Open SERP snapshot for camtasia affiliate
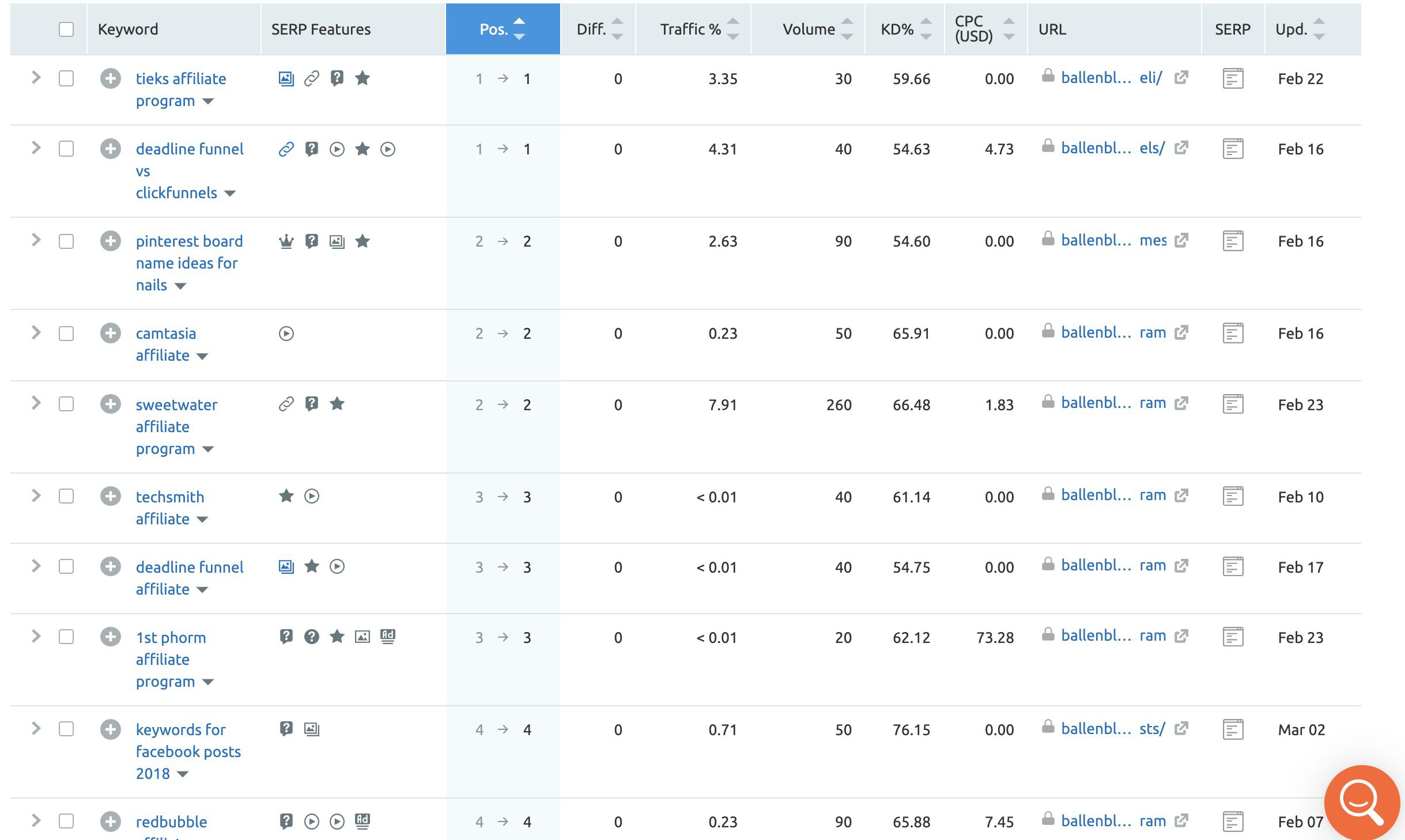This screenshot has width=1405, height=840. (x=1233, y=333)
